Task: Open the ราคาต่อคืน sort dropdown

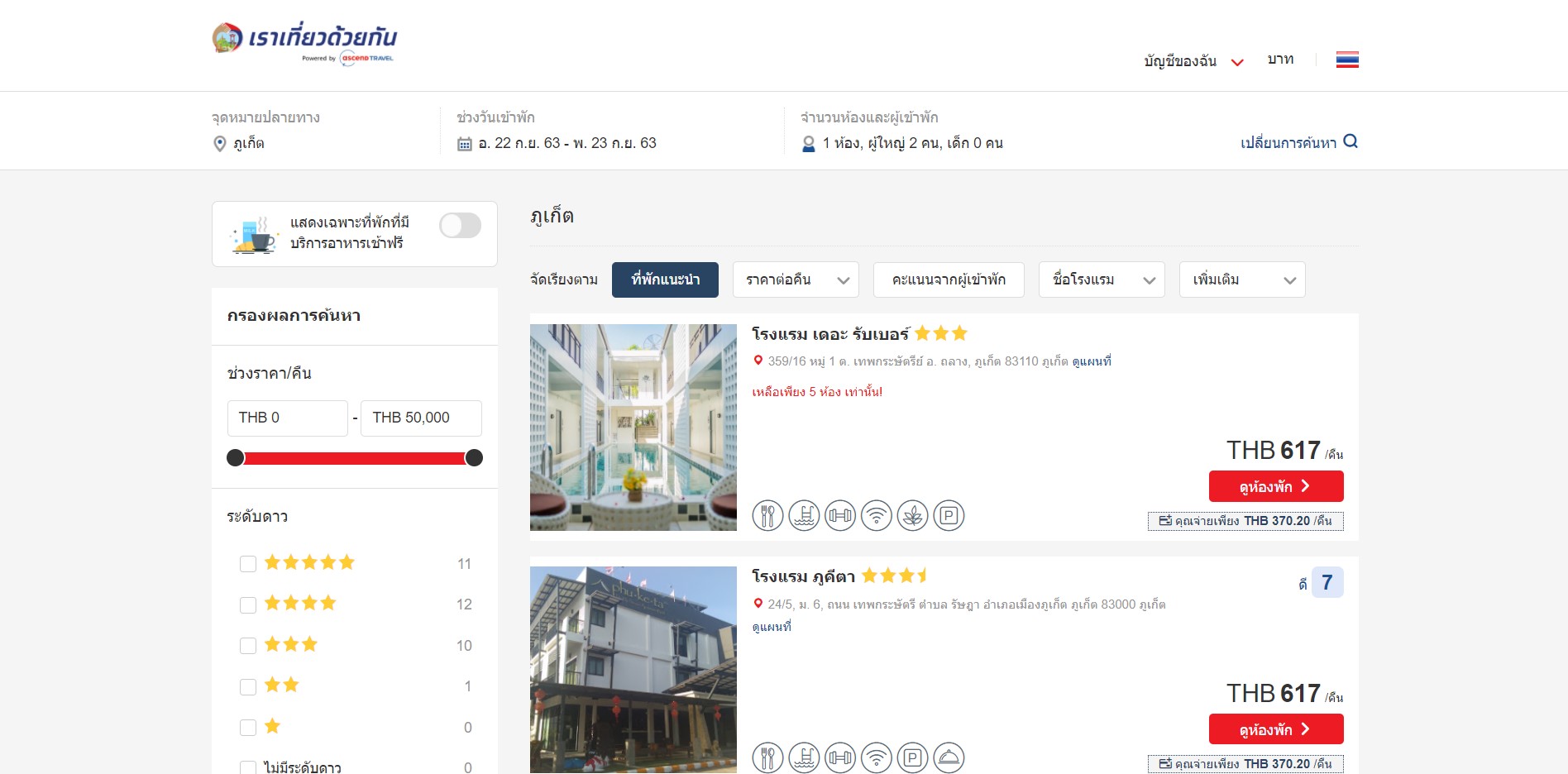Action: [796, 279]
